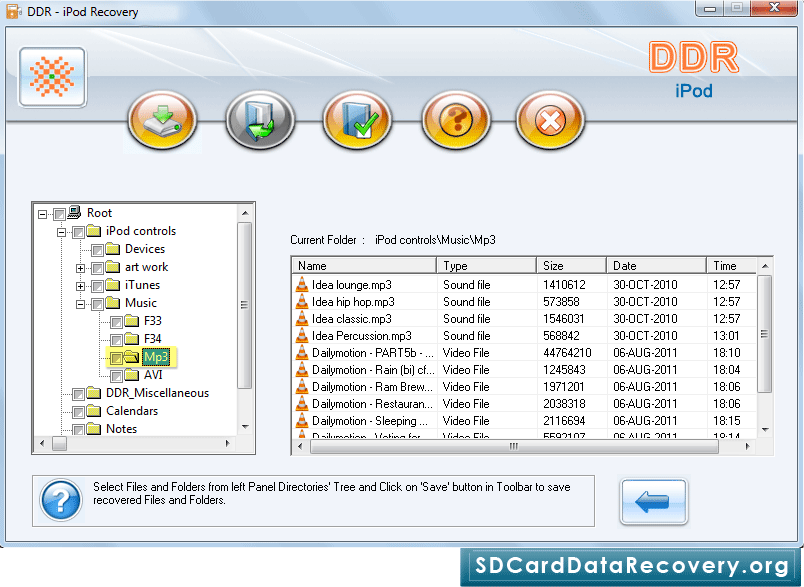
Task: Click the VLC icon beside Dailymotion - PART5b
Action: 302,352
